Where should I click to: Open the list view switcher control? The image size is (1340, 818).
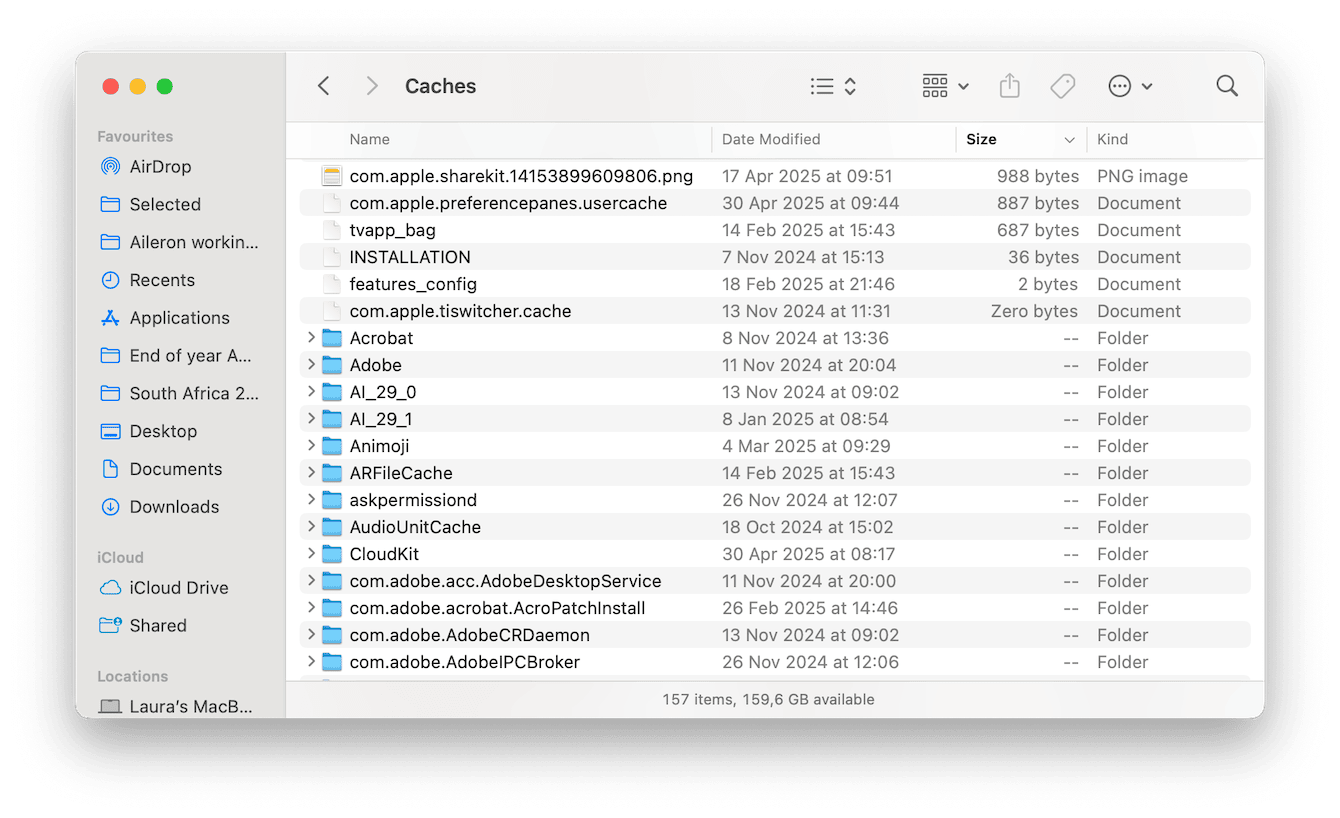(830, 86)
